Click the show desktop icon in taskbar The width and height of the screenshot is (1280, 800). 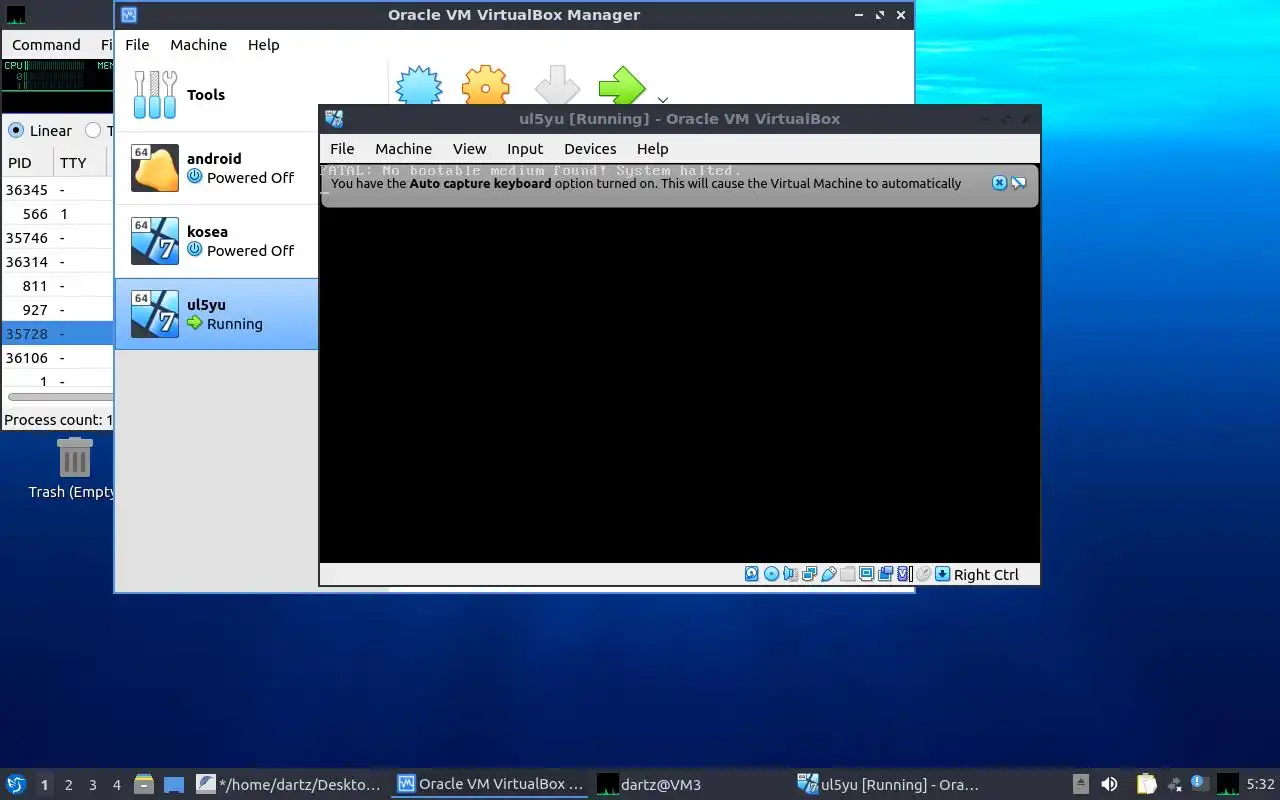[174, 784]
